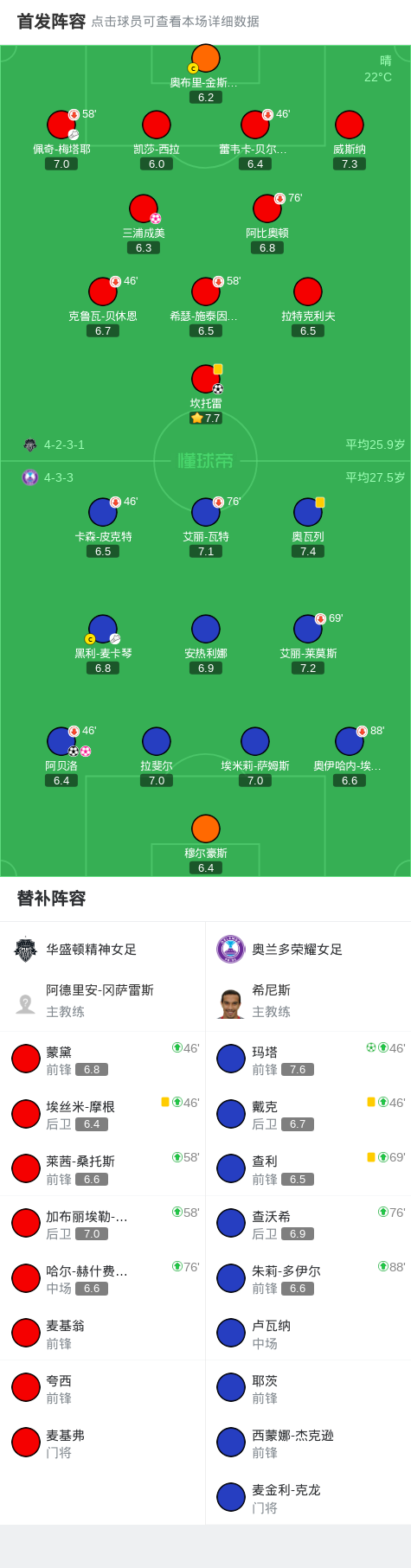Image resolution: width=411 pixels, height=1568 pixels.
Task: Open goalkeeper 奥布里-金斯伯里's player icon
Action: [x=205, y=58]
